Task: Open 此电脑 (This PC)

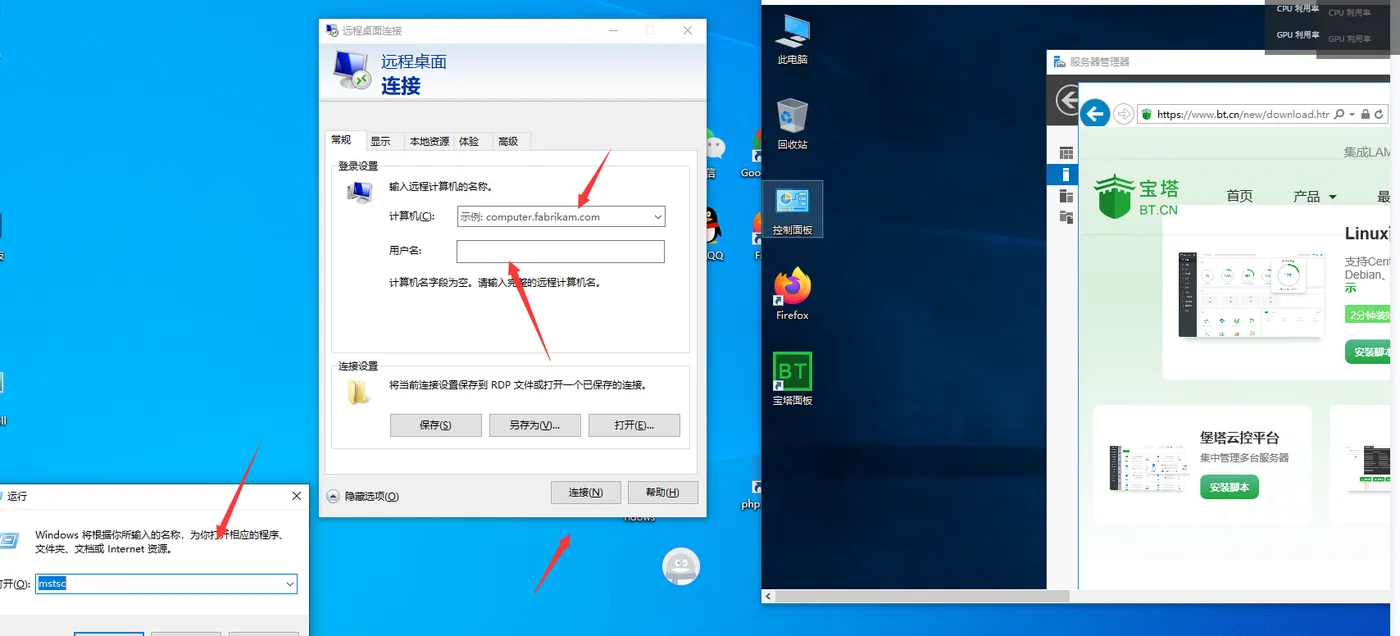Action: 791,38
